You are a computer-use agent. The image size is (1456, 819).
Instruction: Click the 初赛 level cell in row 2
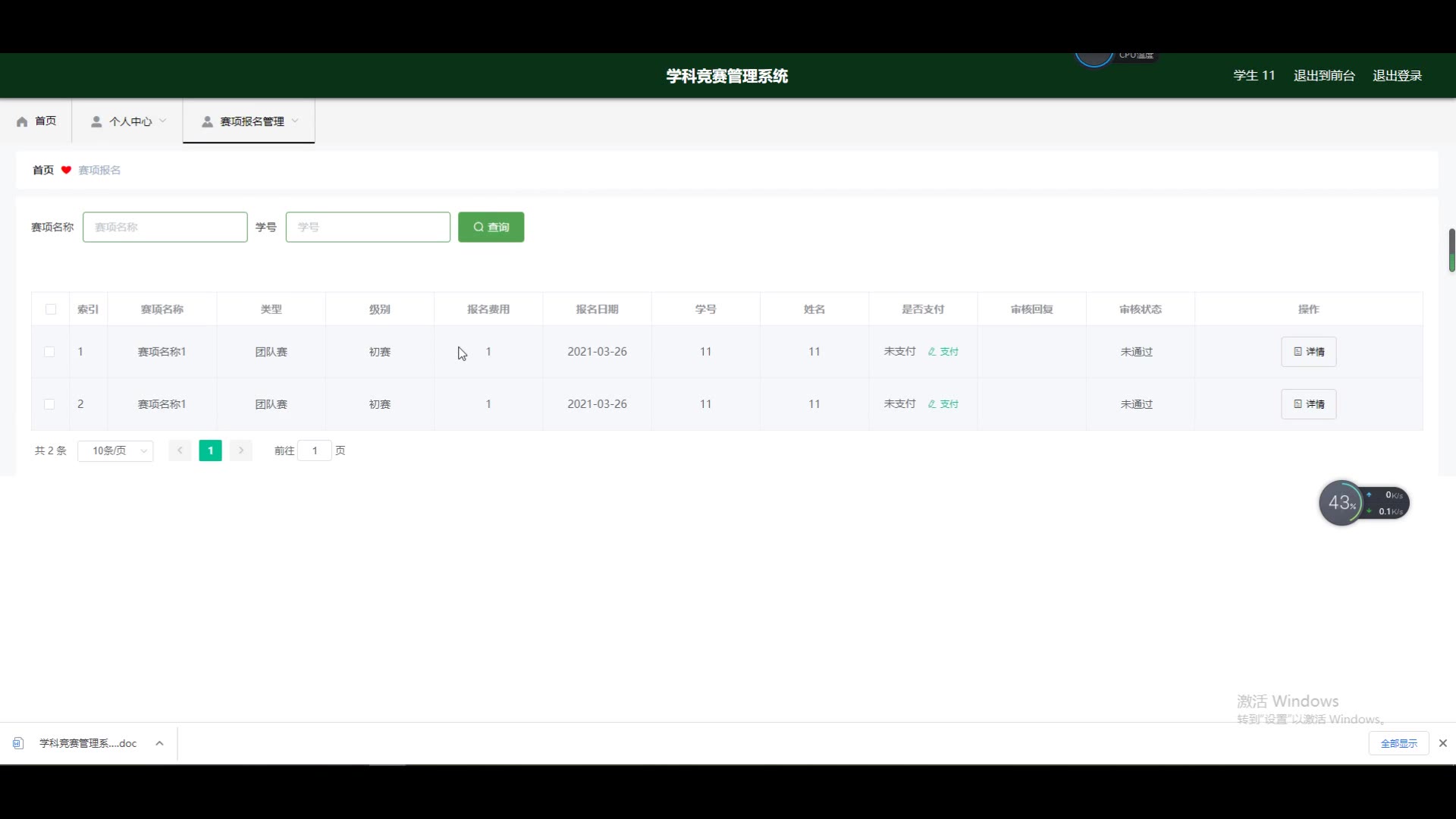pyautogui.click(x=379, y=404)
